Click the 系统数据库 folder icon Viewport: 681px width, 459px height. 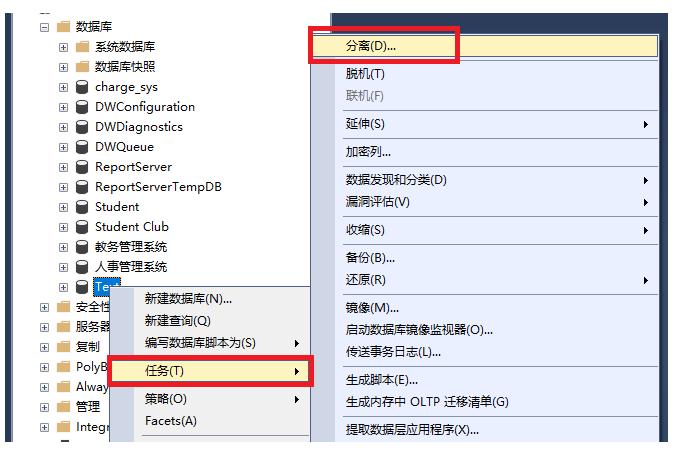pyautogui.click(x=82, y=47)
